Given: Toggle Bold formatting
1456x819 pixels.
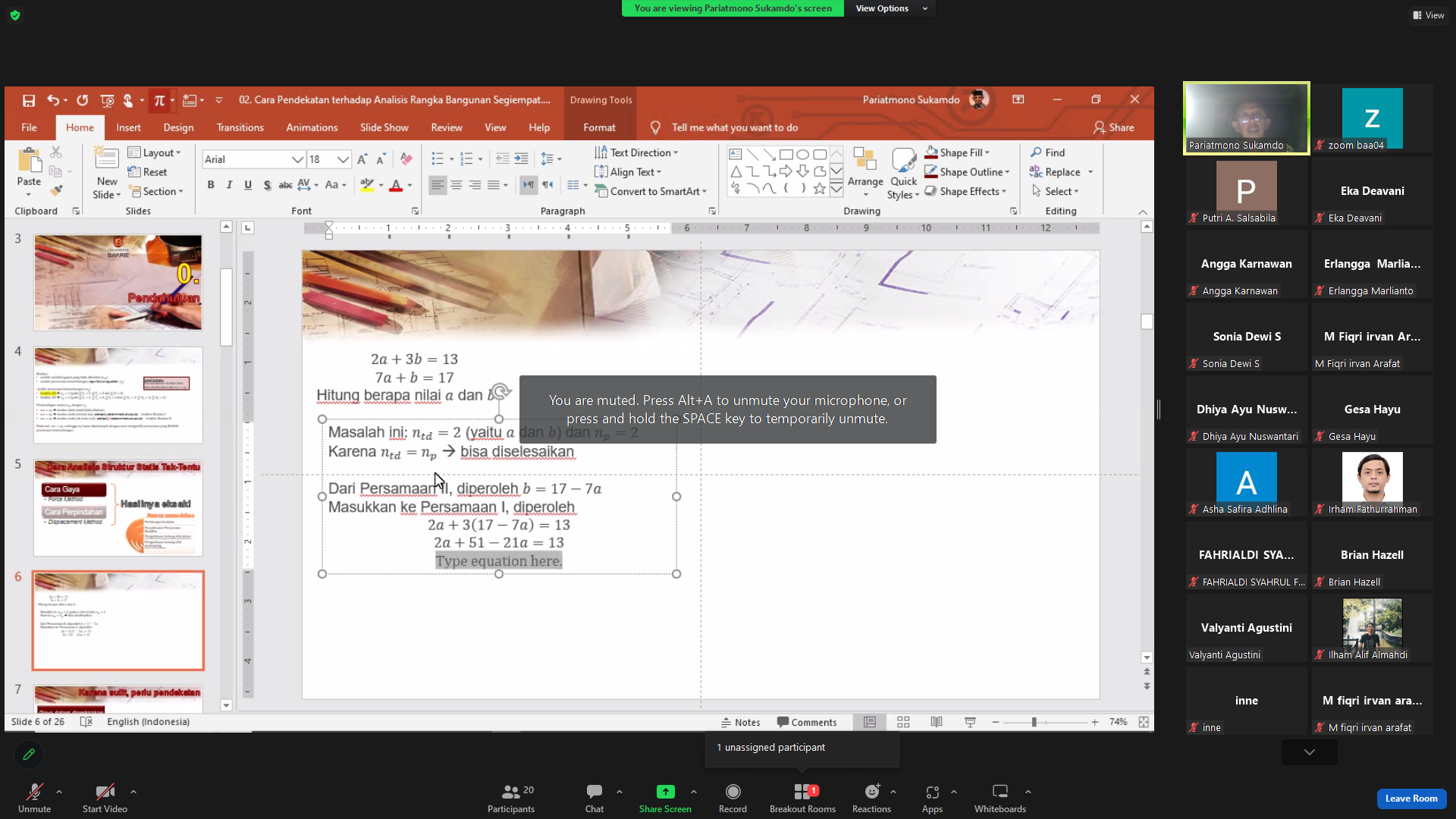Looking at the screenshot, I should pyautogui.click(x=211, y=185).
